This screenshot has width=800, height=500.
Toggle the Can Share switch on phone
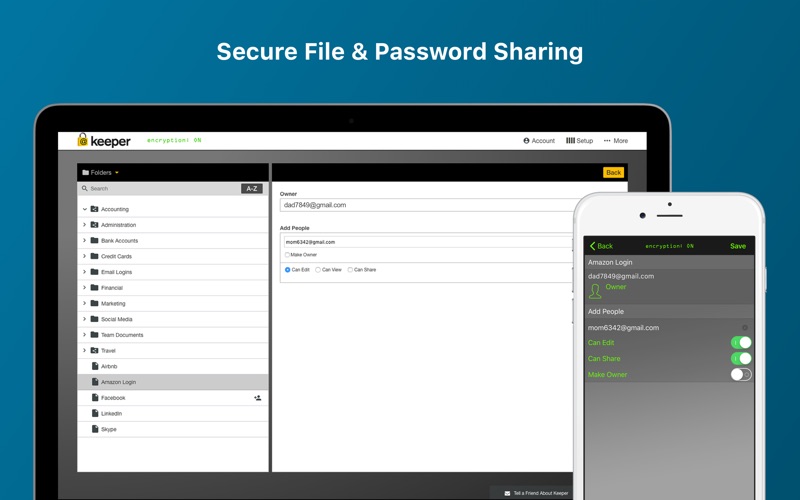point(741,359)
